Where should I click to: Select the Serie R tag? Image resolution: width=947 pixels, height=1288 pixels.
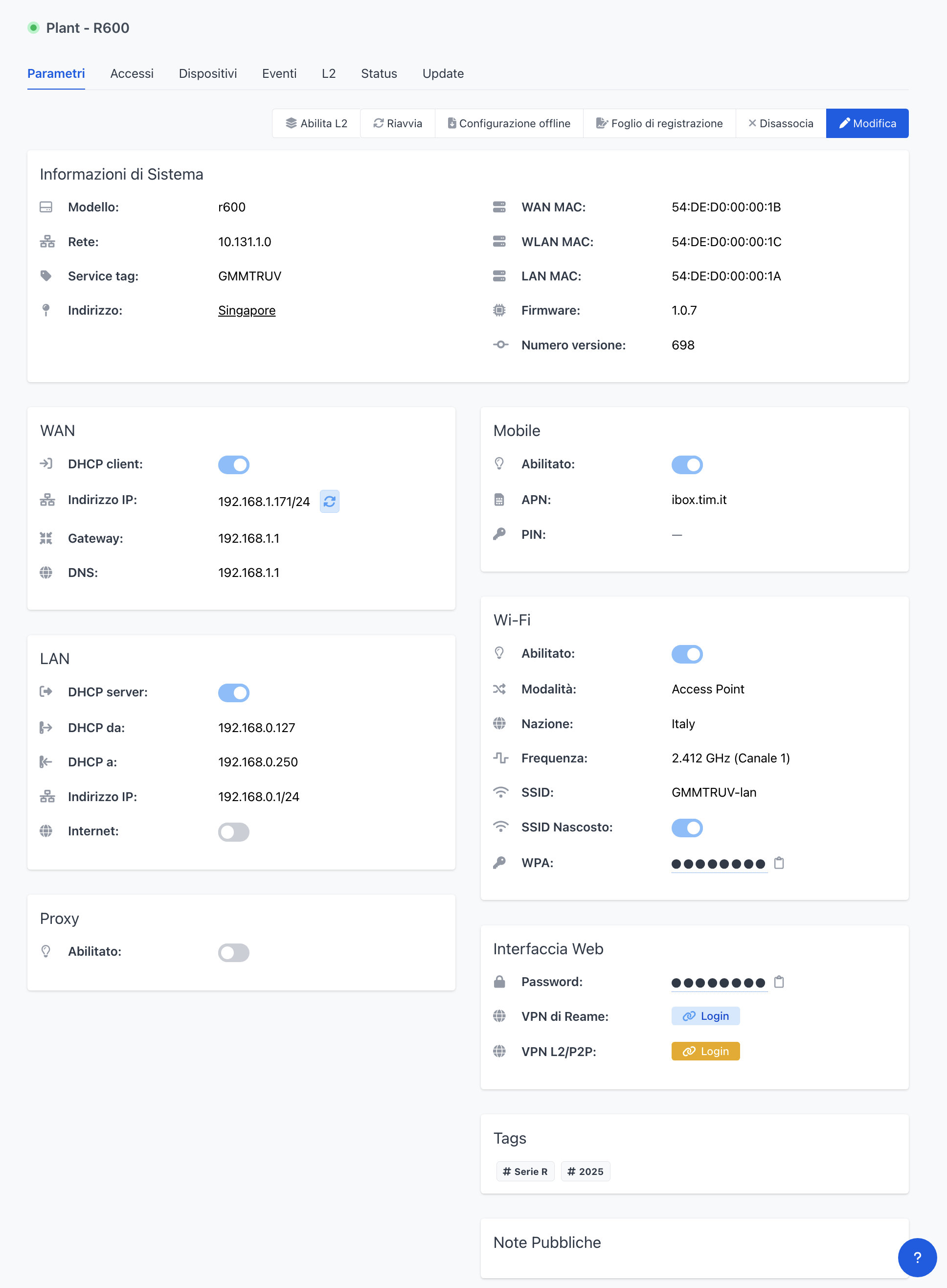[x=524, y=1172]
